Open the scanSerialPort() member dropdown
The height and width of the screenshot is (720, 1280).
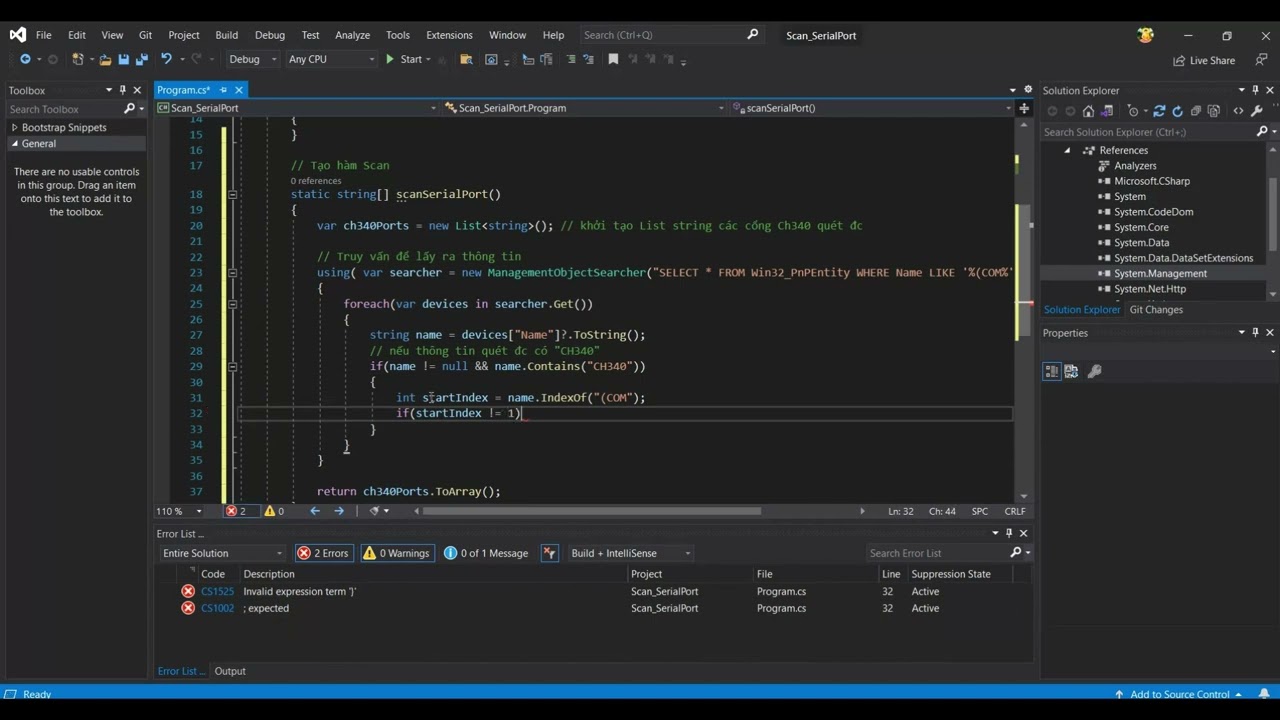[873, 108]
